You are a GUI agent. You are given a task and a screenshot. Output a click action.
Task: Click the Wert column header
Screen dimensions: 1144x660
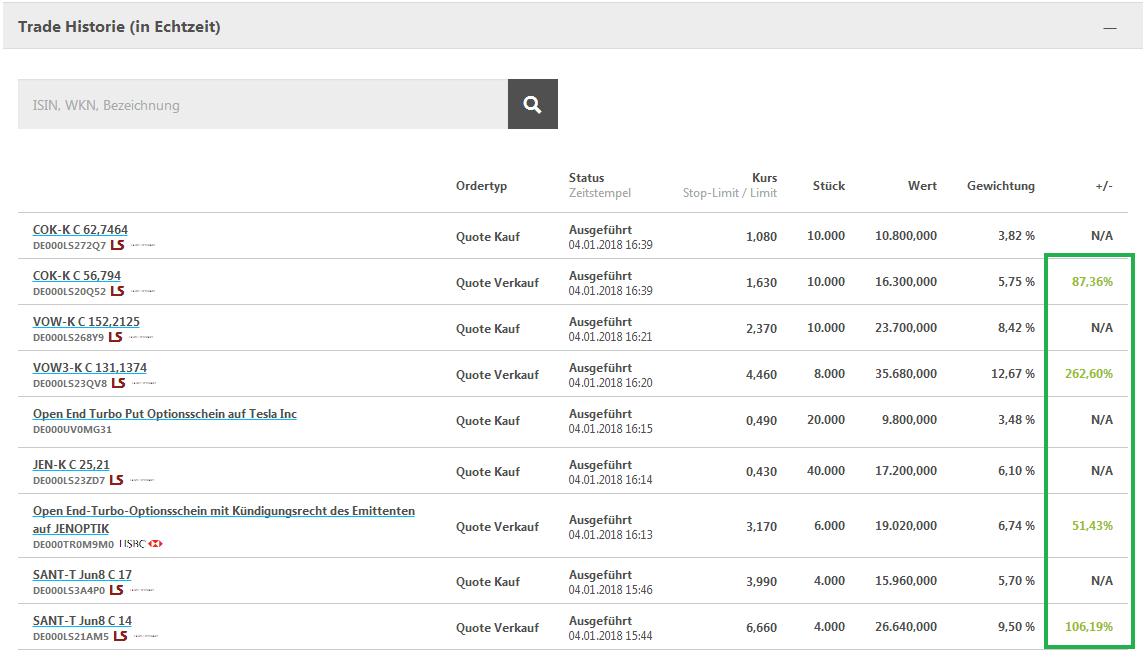tap(922, 185)
